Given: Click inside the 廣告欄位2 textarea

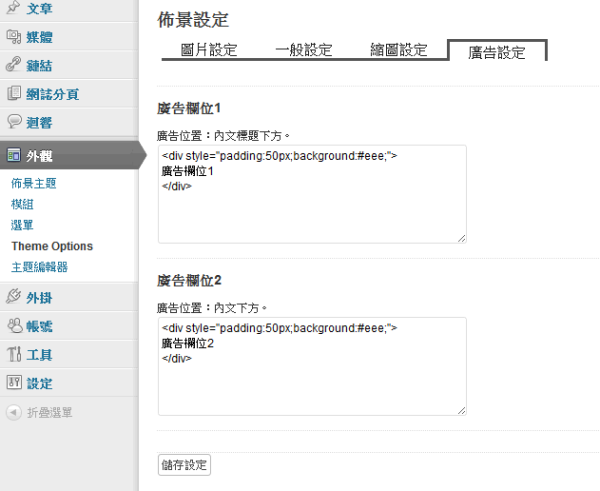Looking at the screenshot, I should [312, 366].
